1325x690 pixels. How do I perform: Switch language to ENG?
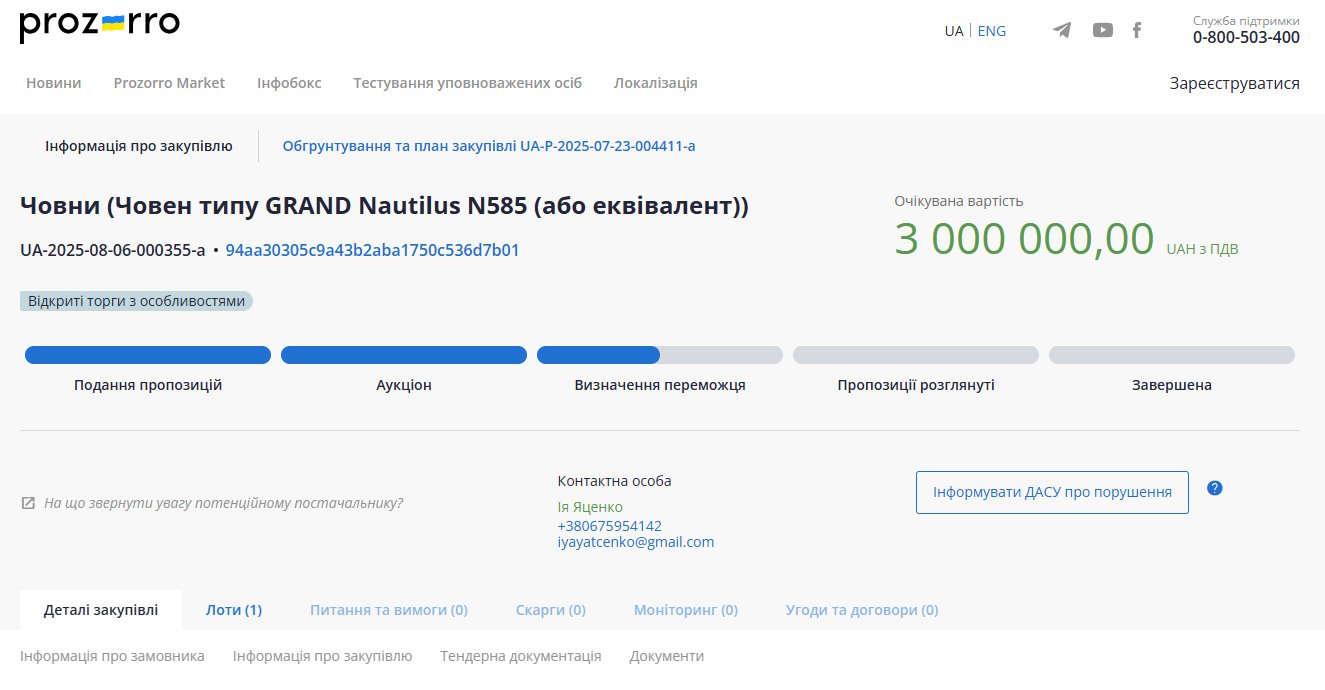(x=991, y=31)
